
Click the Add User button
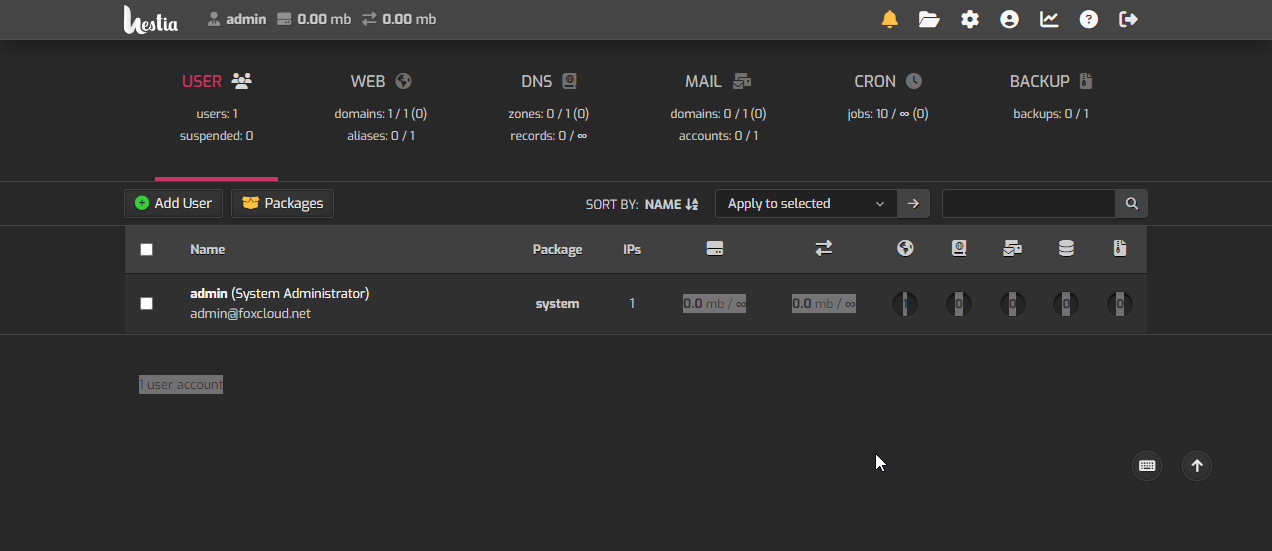point(174,203)
